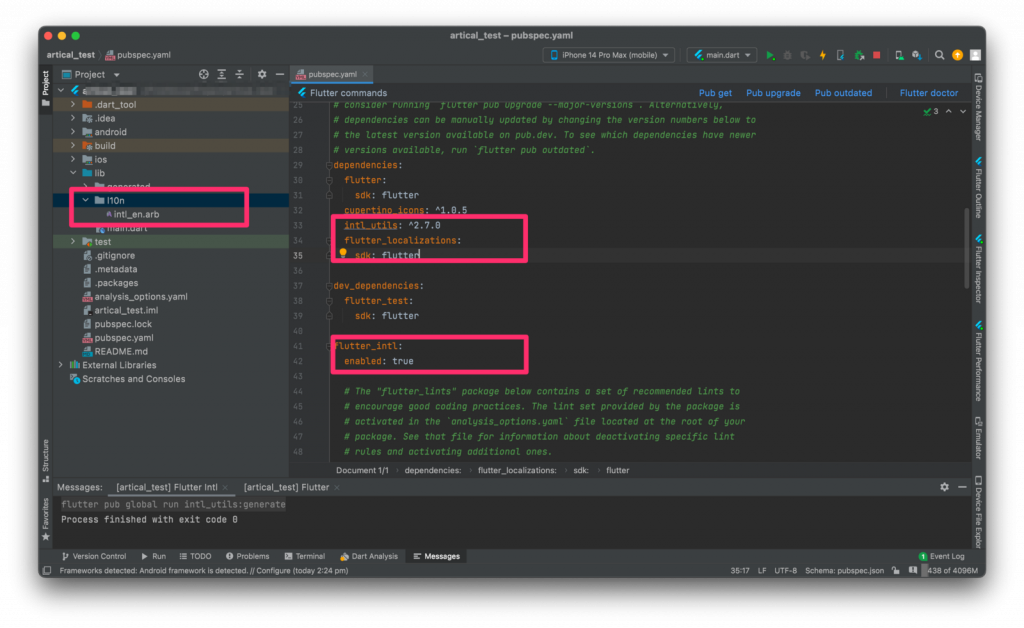Open the Dart Analysis tool window
This screenshot has height=628, width=1024.
point(368,556)
